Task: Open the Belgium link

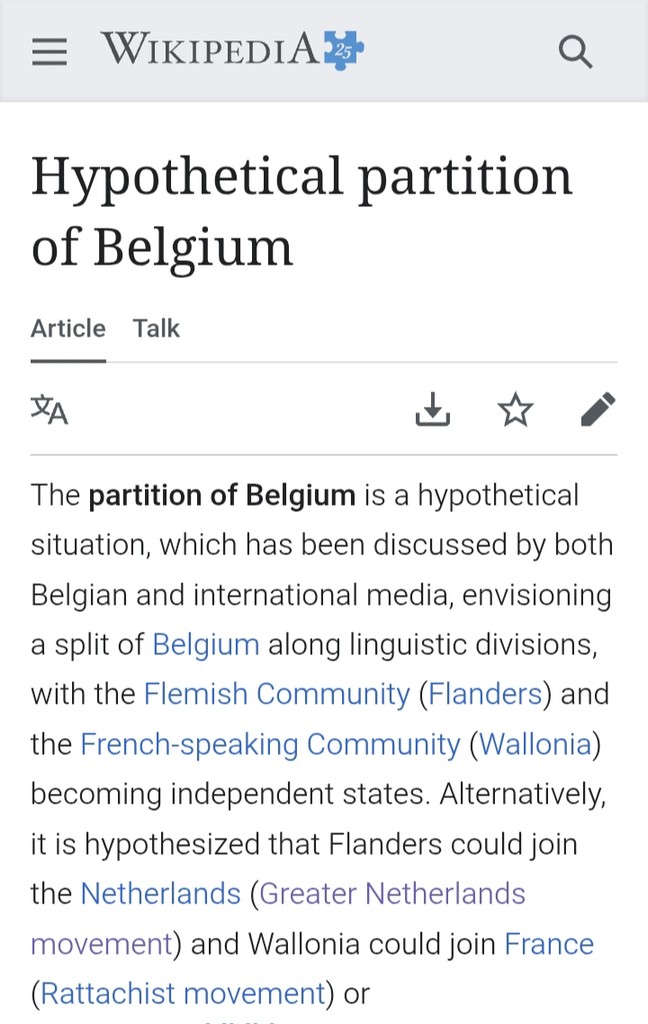Action: [x=206, y=644]
